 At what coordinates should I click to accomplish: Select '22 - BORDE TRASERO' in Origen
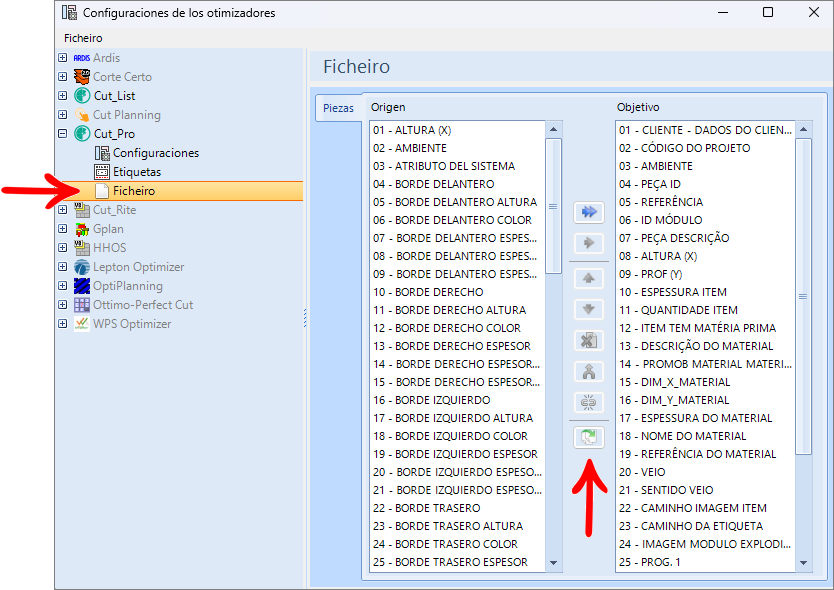[x=458, y=509]
